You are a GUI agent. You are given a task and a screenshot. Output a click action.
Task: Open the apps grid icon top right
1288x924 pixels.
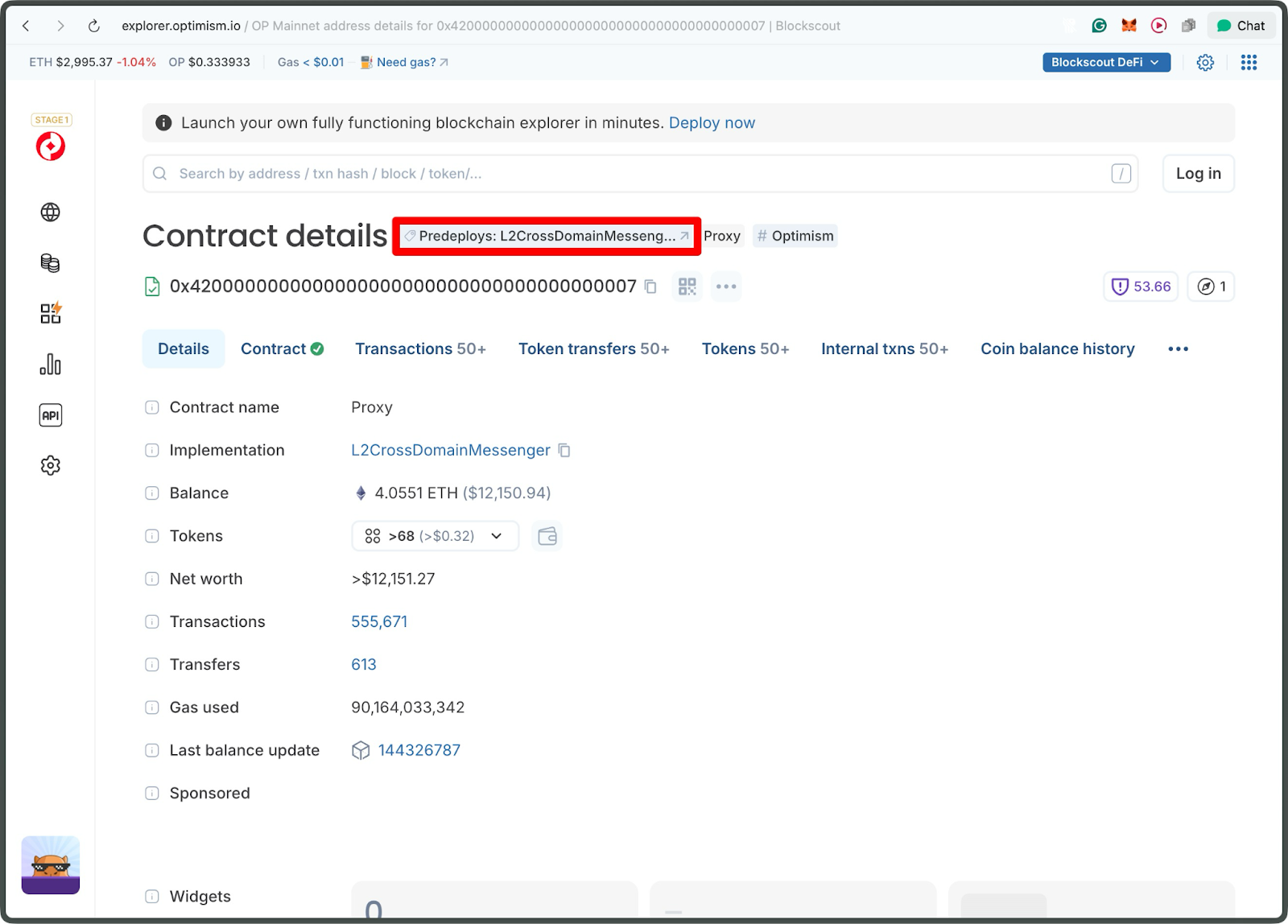[x=1249, y=62]
